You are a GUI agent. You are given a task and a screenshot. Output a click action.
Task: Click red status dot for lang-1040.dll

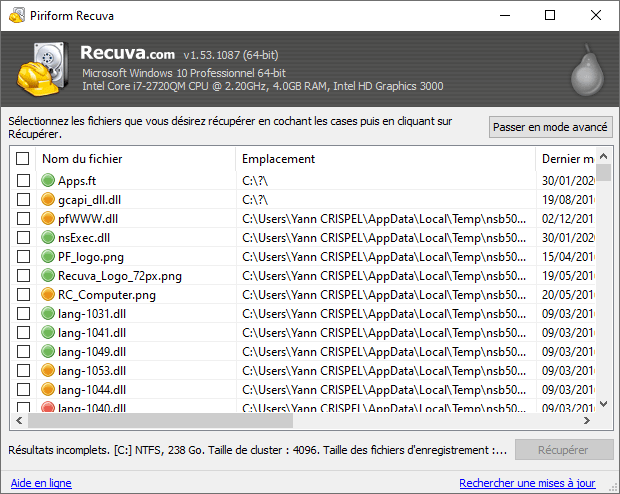48,407
